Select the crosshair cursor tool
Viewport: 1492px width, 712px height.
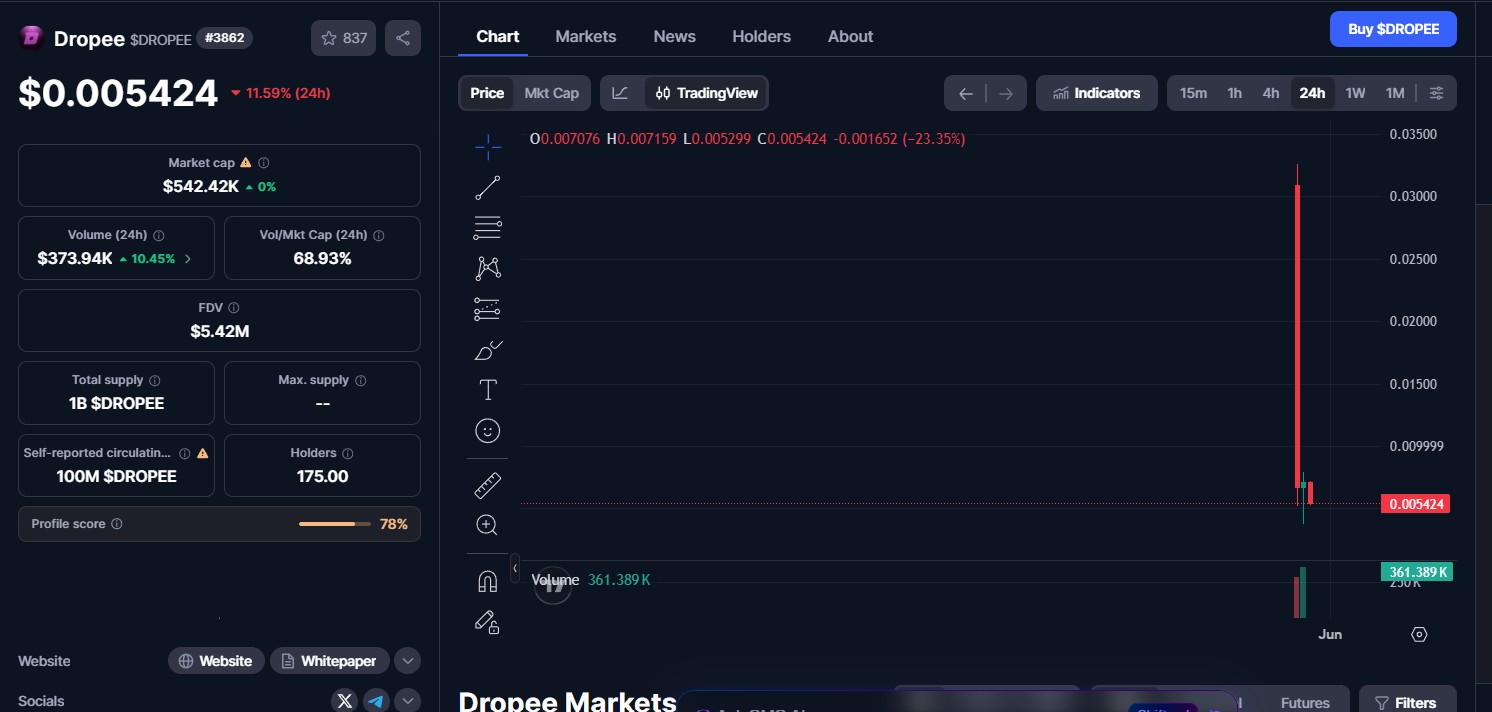pos(488,147)
